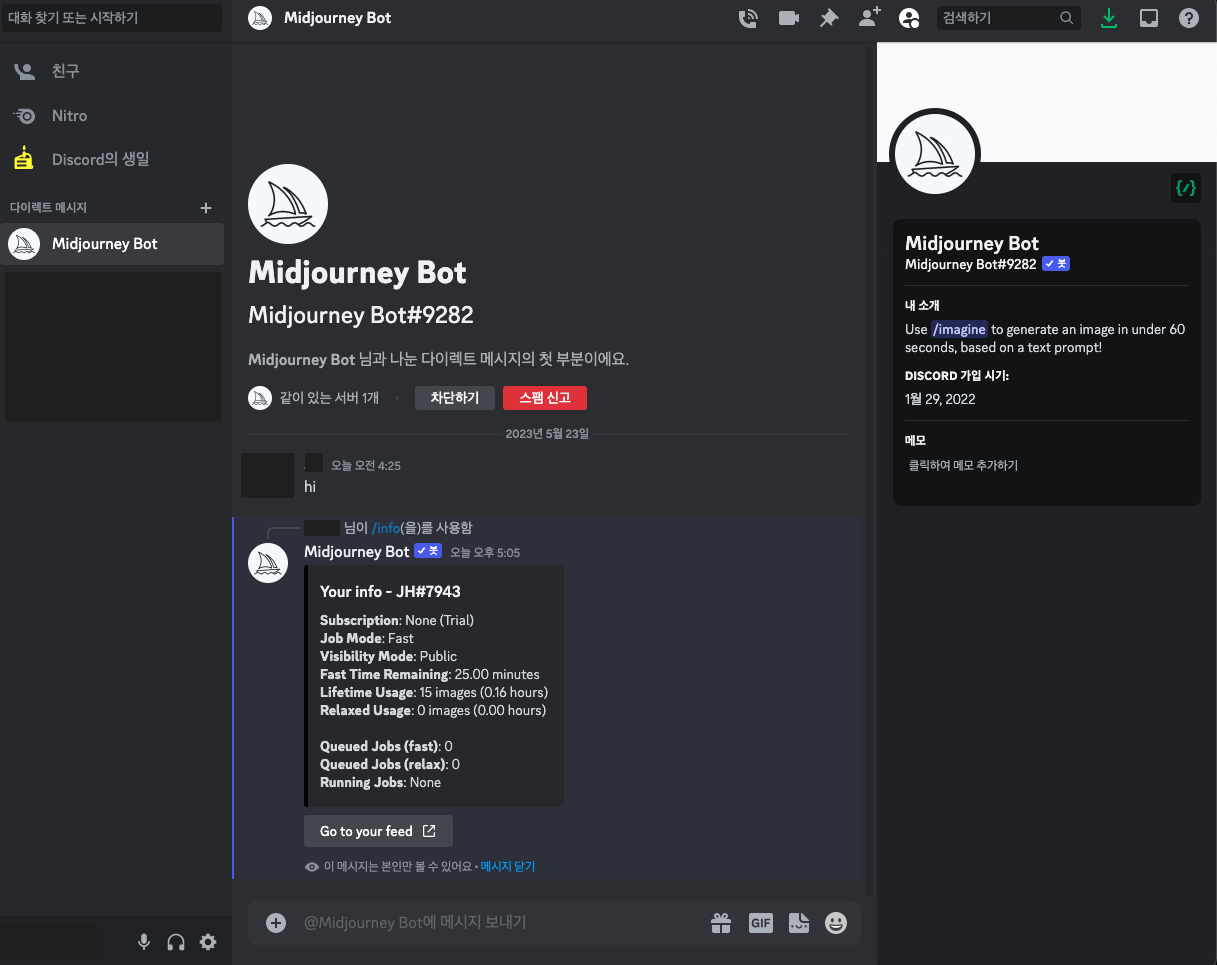Click the green download apps icon
Viewport: 1217px width, 965px height.
click(1108, 18)
